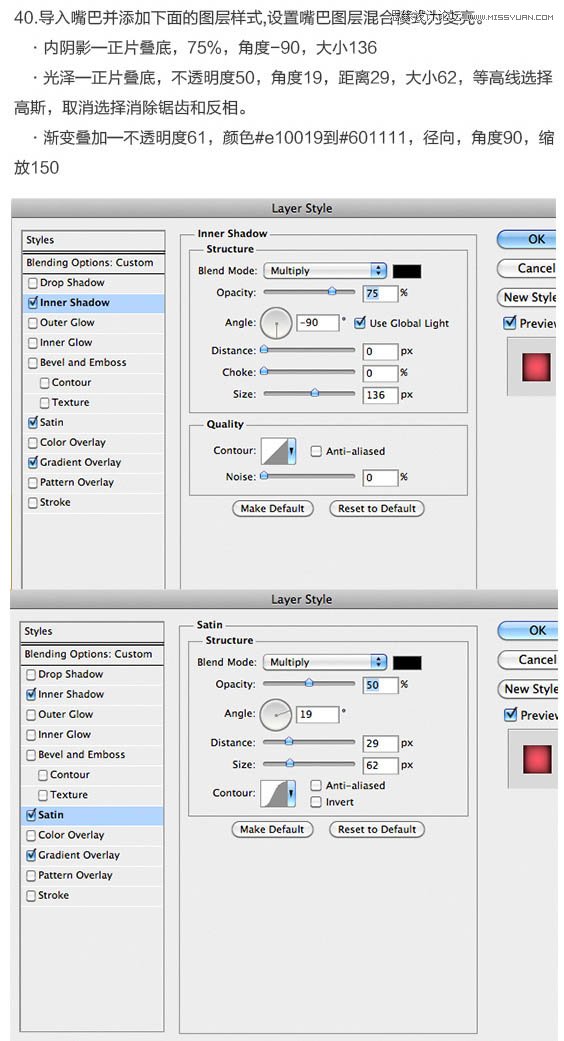Click the Satin angle dial
The image size is (564, 1041).
[x=275, y=714]
